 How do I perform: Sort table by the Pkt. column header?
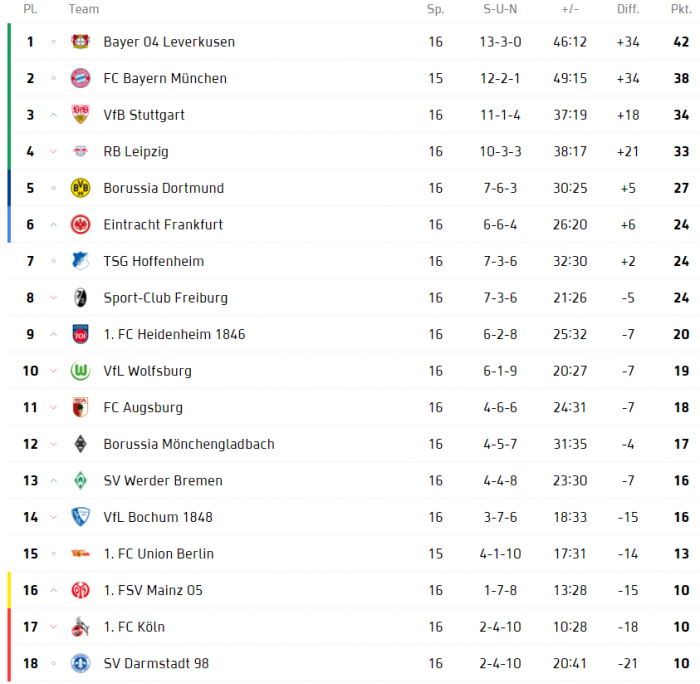coord(681,9)
